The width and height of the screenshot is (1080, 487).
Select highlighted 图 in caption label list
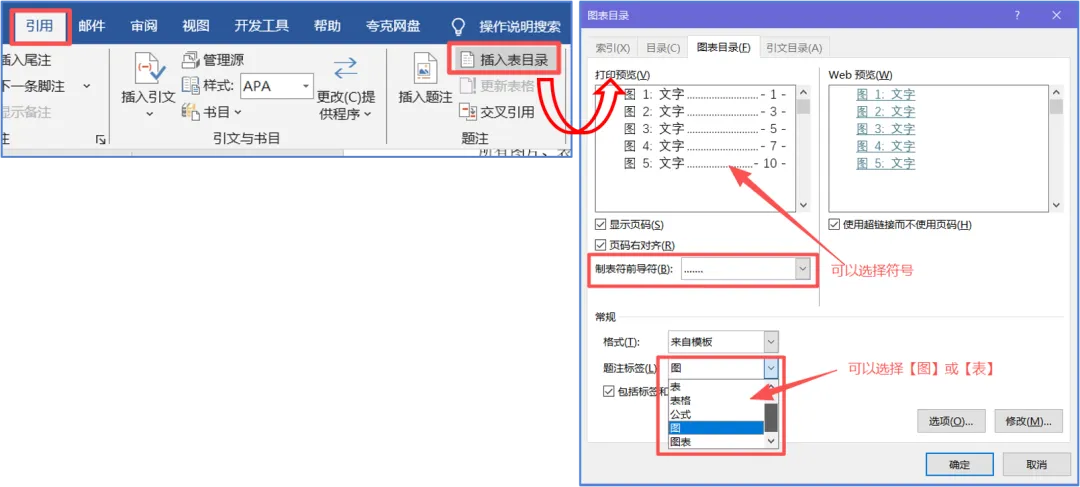(716, 428)
